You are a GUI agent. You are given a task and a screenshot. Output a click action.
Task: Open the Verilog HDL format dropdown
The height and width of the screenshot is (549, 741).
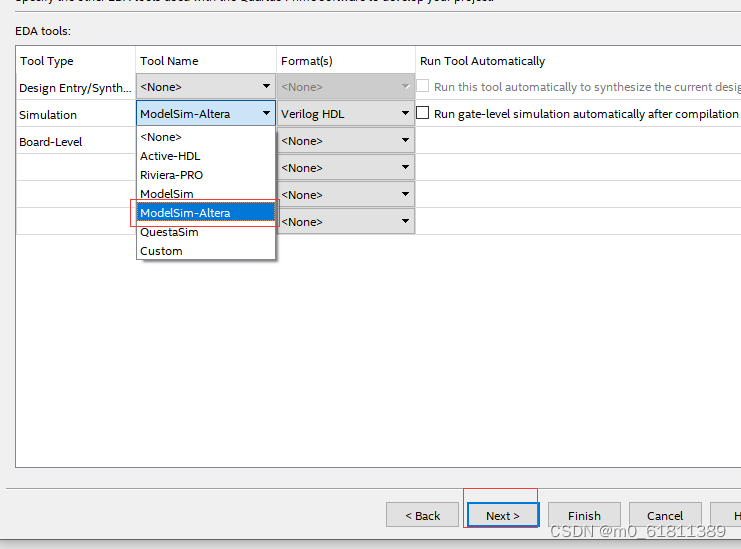[346, 113]
